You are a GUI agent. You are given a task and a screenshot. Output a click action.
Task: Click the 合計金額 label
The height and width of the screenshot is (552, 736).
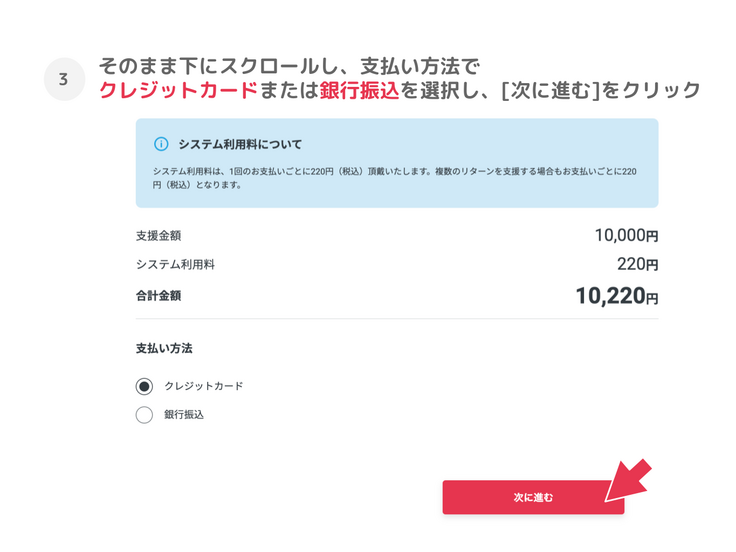click(x=158, y=296)
